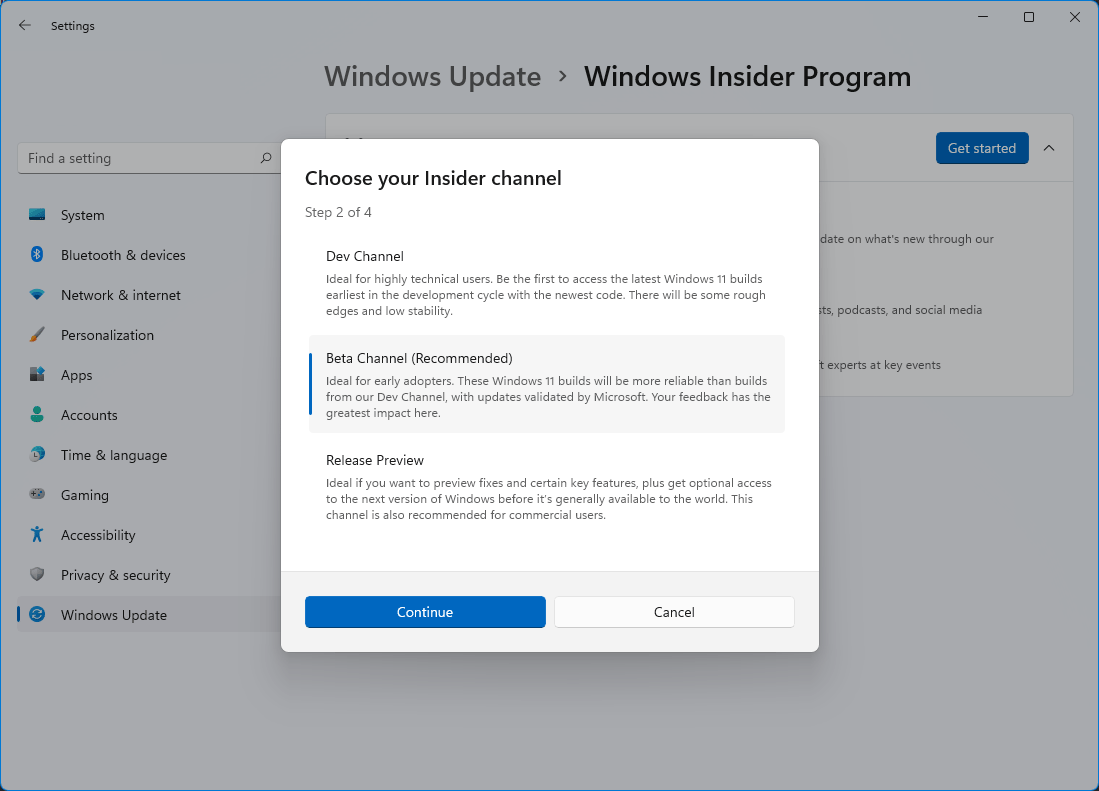Viewport: 1099px width, 791px height.
Task: Collapse the Get started section chevron
Action: (x=1049, y=148)
